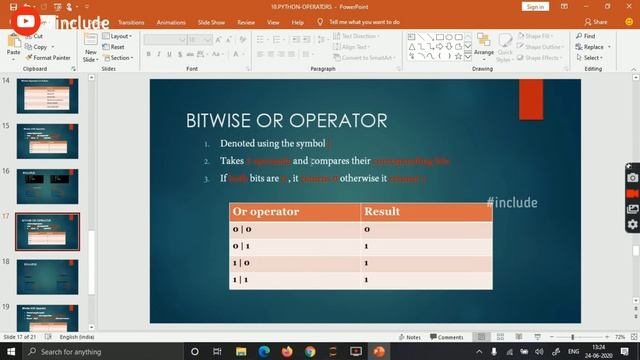This screenshot has height=360, width=640.
Task: Open the Layout dropdown
Action: (x=117, y=36)
